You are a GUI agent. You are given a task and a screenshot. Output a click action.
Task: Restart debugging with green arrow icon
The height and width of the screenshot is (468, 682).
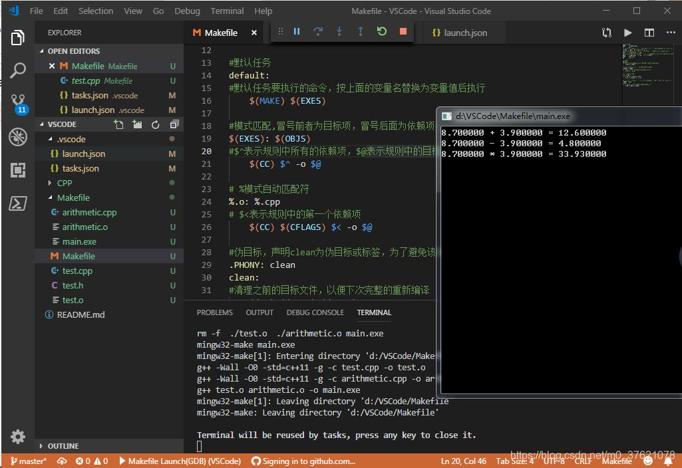point(381,31)
